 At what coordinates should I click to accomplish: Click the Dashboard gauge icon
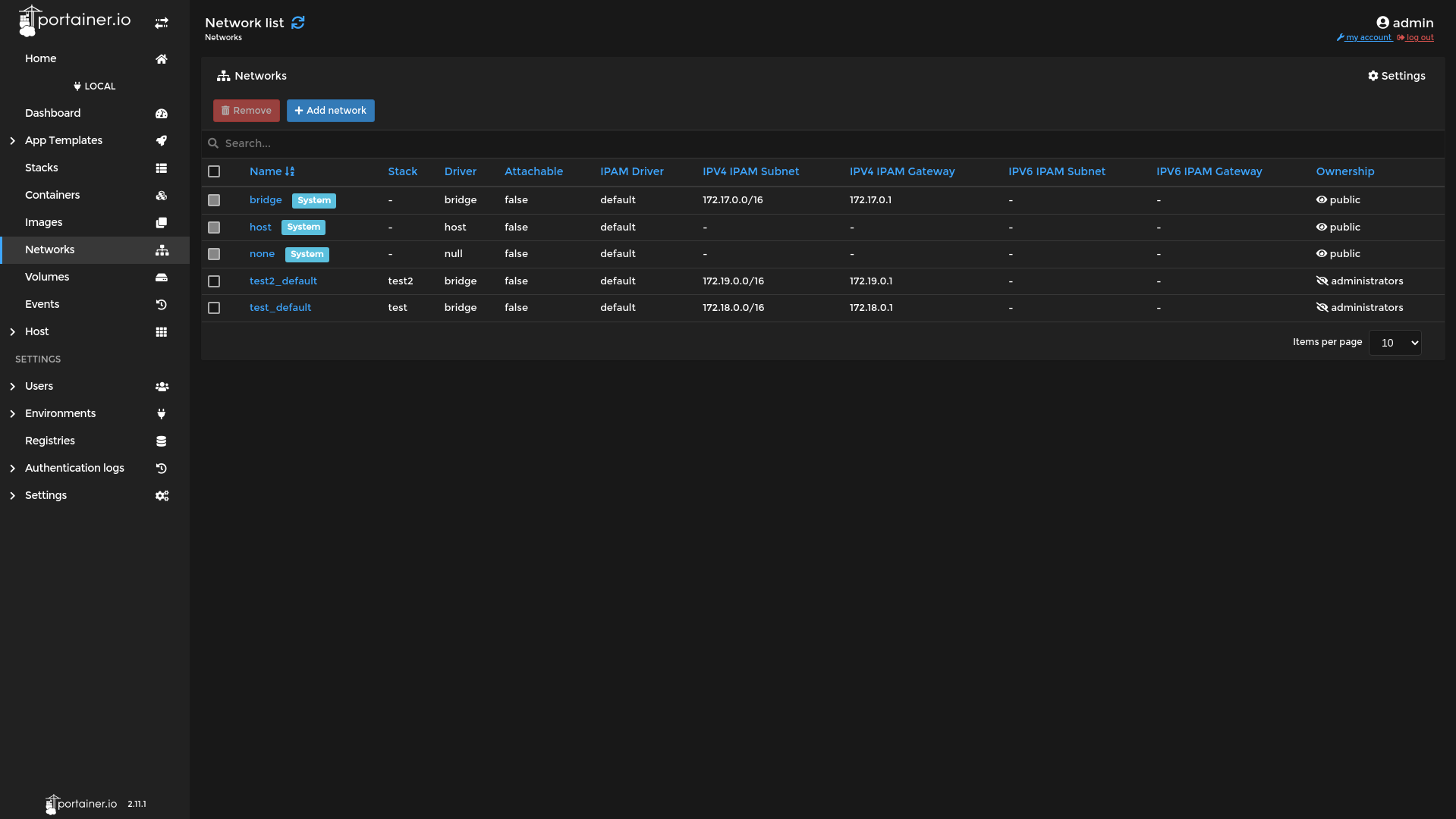(x=162, y=114)
